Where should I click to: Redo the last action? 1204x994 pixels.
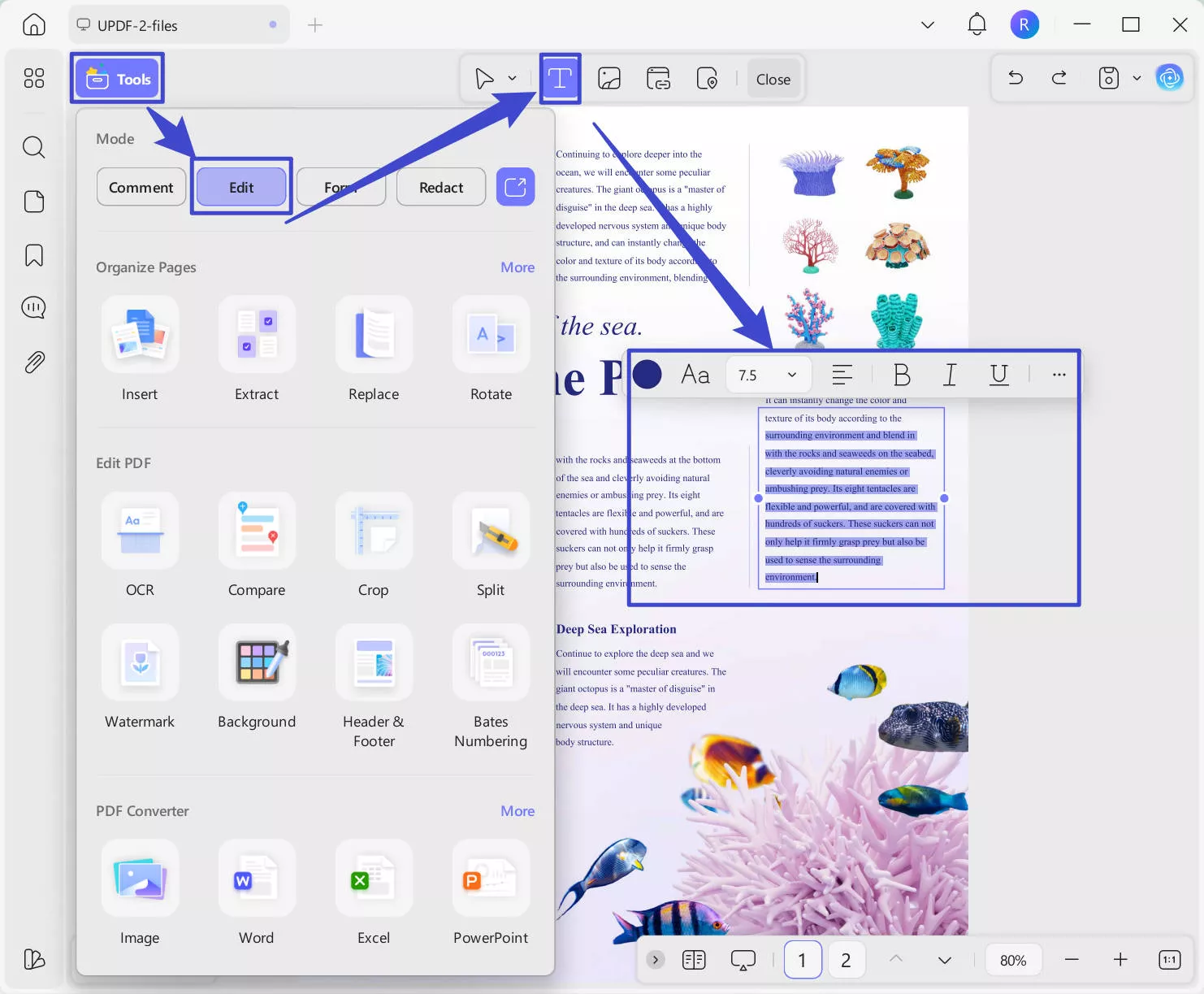(1059, 78)
